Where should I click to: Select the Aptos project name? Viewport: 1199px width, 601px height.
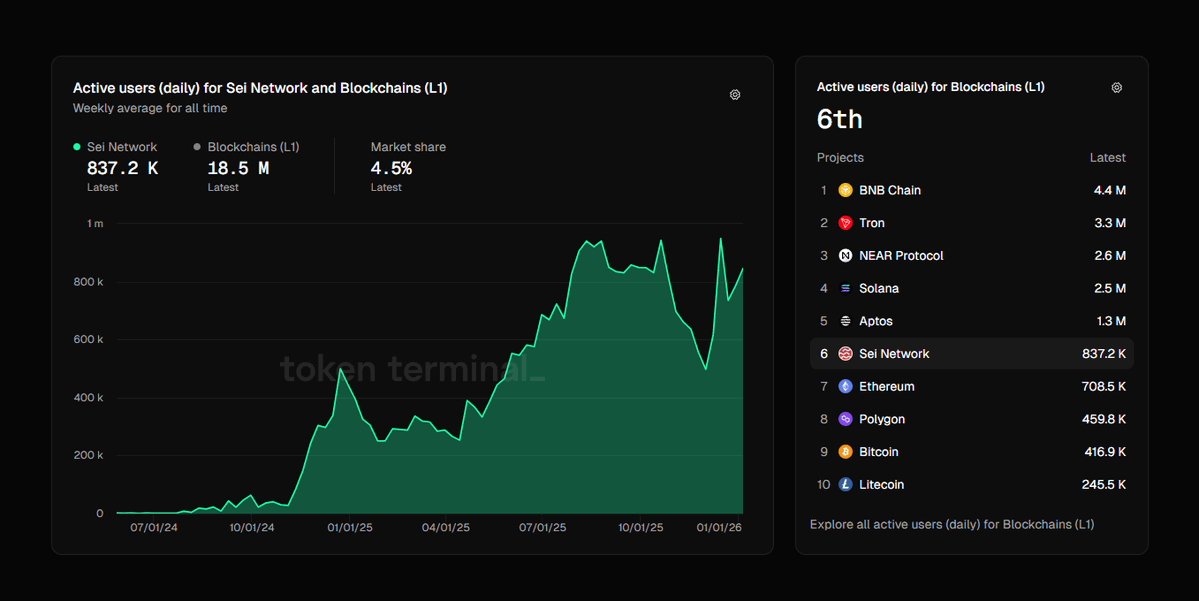point(876,321)
